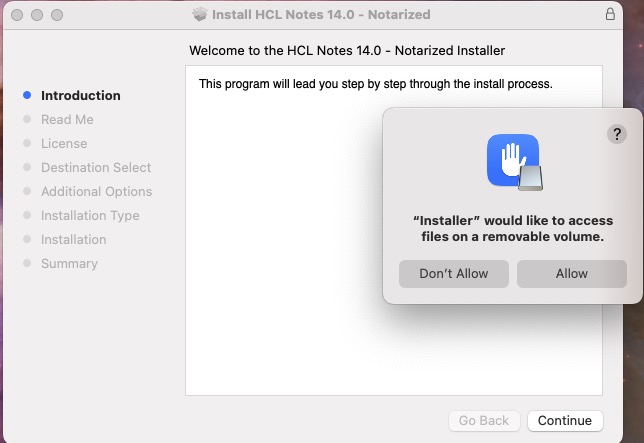
Task: Select the Read Me step
Action: tap(67, 120)
